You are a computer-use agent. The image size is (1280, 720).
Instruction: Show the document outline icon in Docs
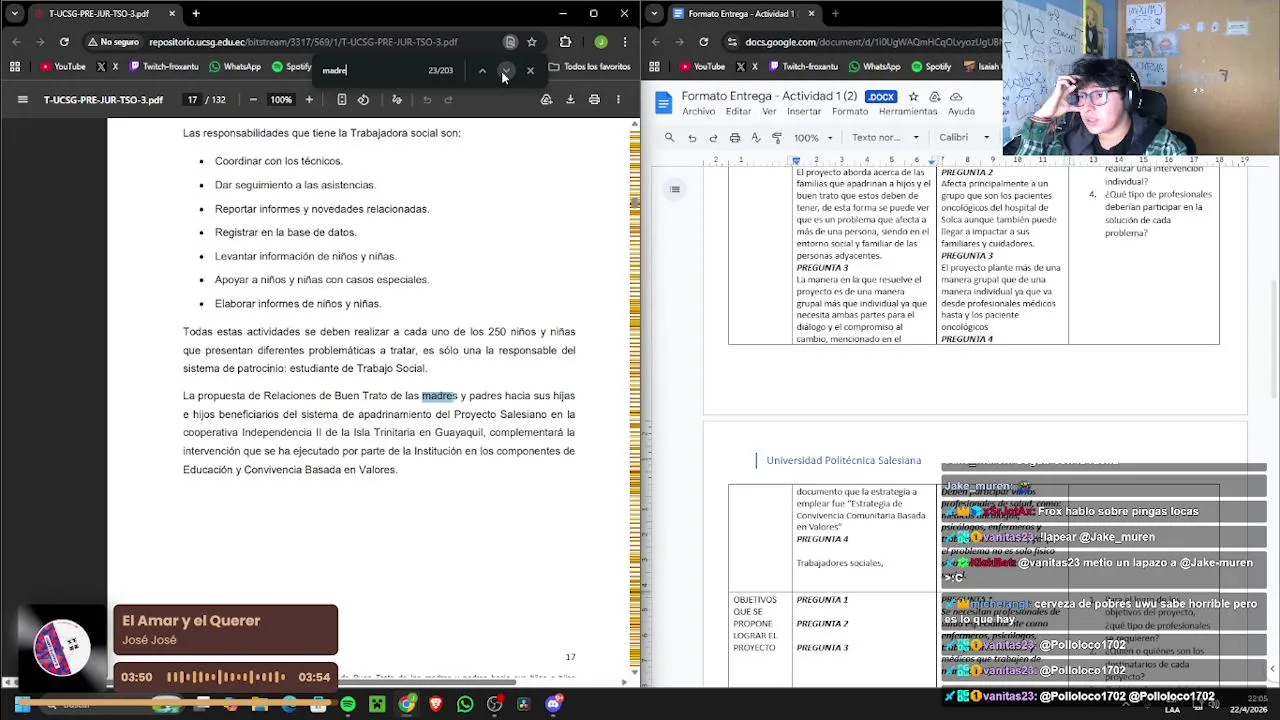675,189
